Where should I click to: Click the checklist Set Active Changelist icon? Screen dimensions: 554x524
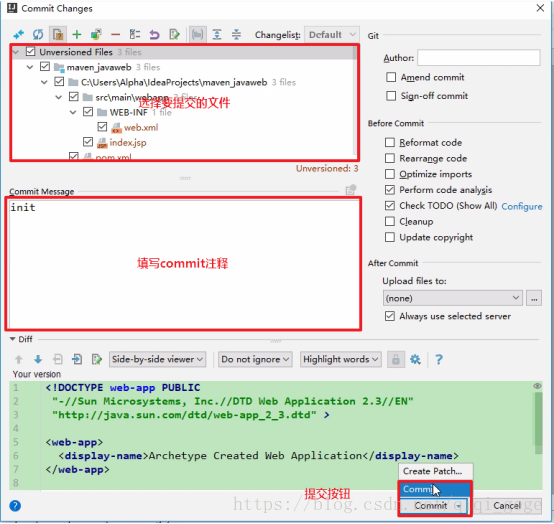click(x=135, y=35)
